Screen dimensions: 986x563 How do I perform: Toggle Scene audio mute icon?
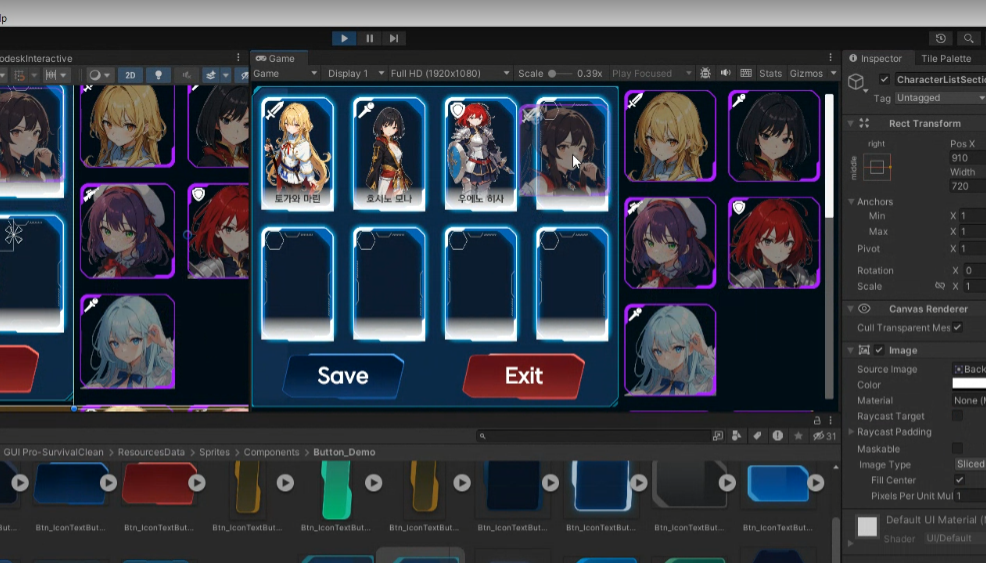tap(187, 75)
